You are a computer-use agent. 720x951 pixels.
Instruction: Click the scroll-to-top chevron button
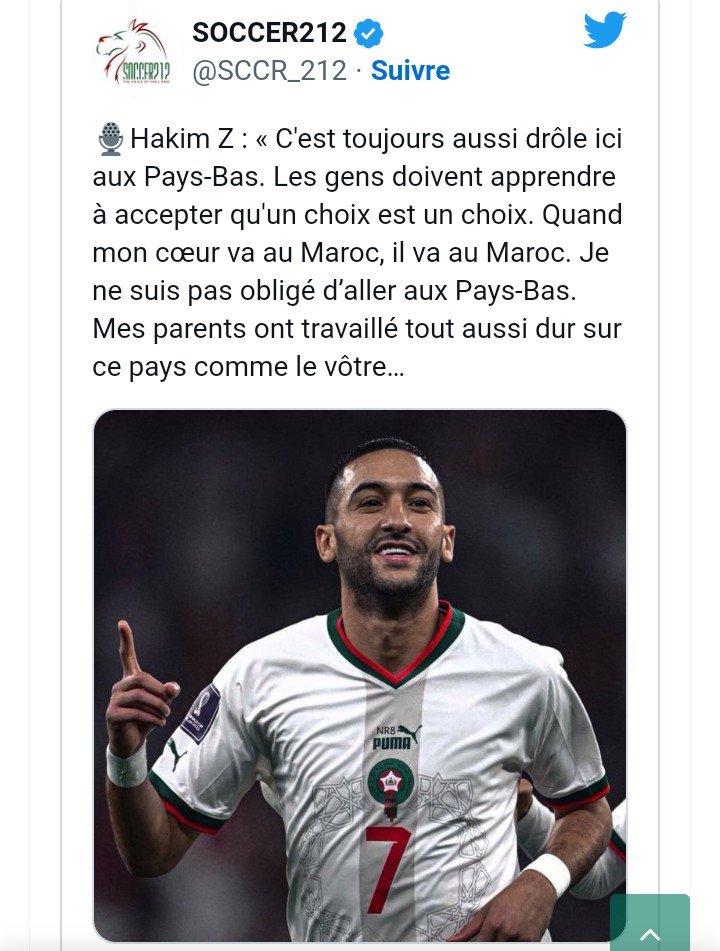pyautogui.click(x=650, y=922)
